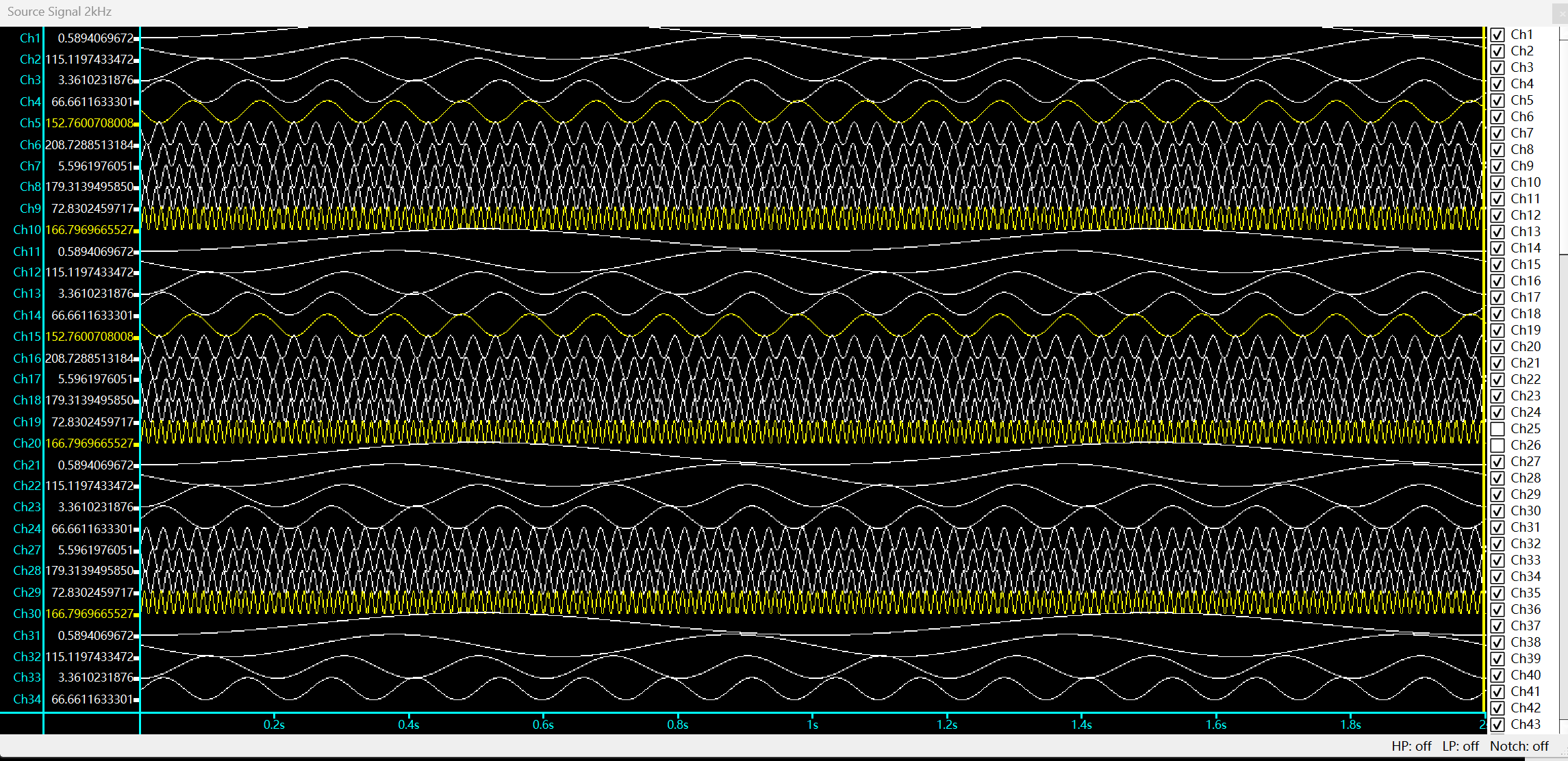1568x761 pixels.
Task: Select the Ch15 row label on left
Action: [27, 337]
